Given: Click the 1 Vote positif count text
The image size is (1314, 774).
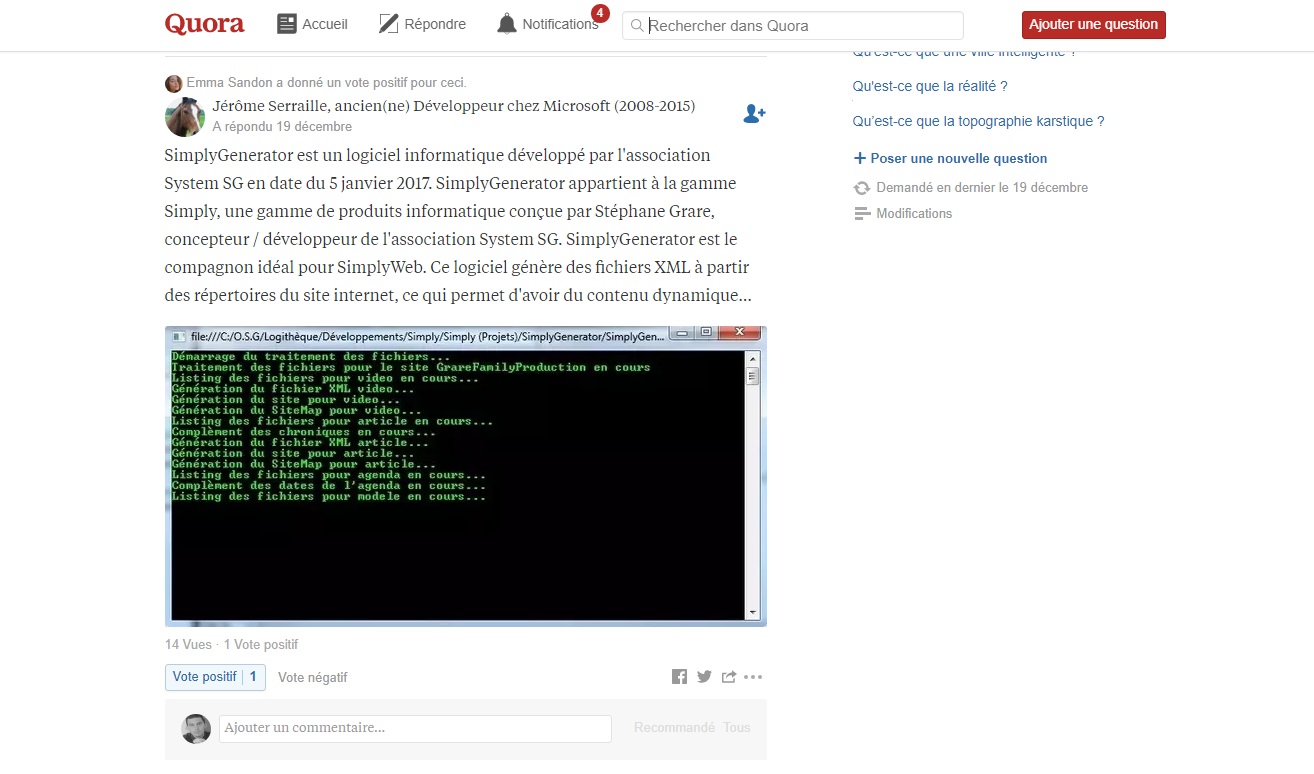Looking at the screenshot, I should click(x=261, y=645).
